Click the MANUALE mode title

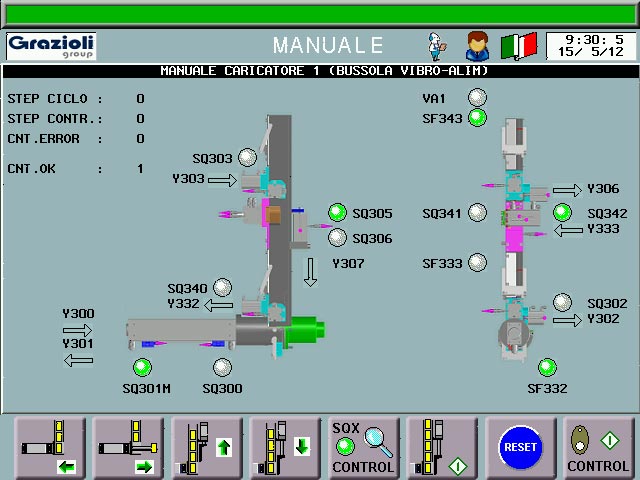click(x=328, y=45)
